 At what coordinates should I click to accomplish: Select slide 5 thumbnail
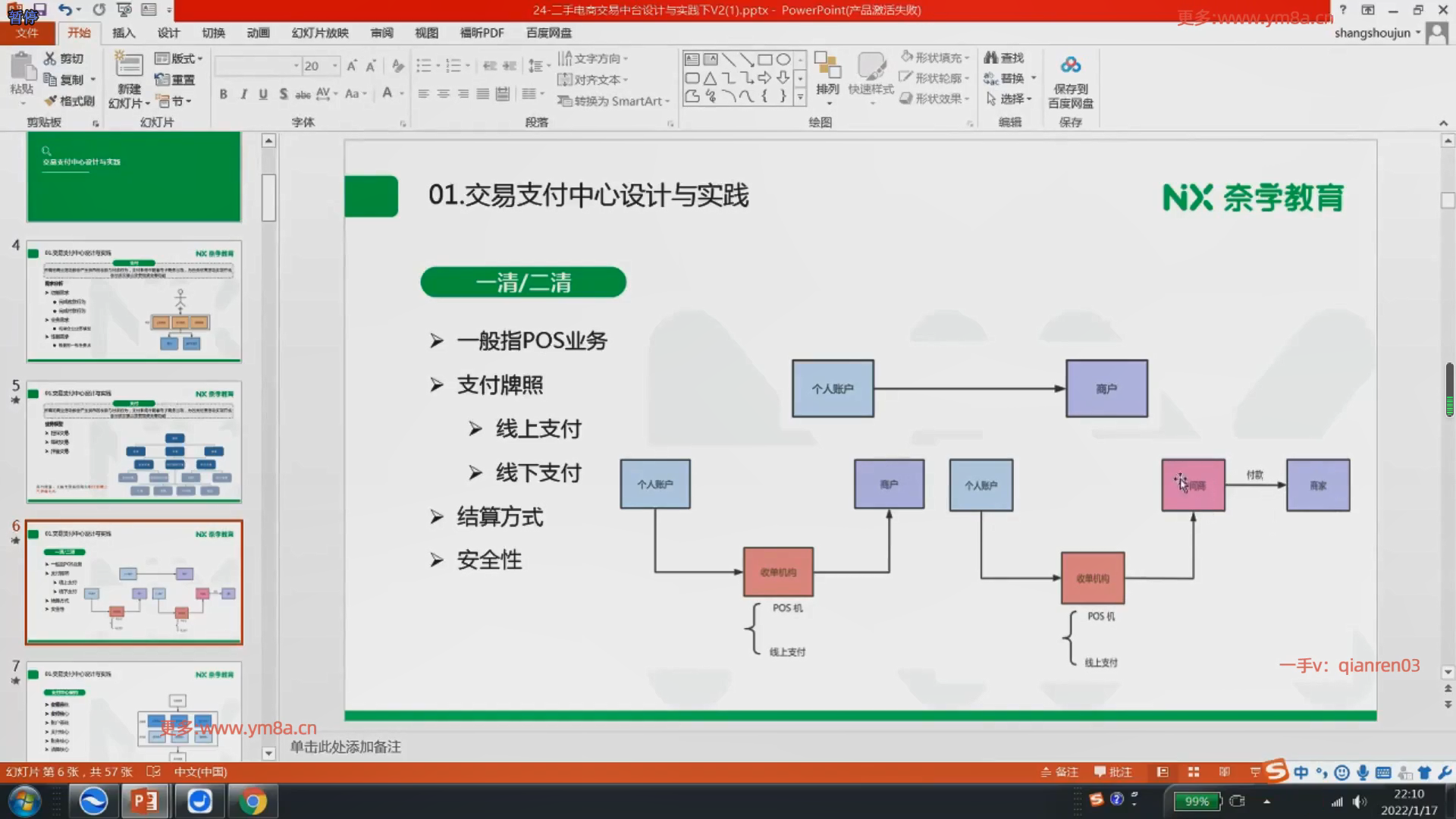(x=134, y=442)
